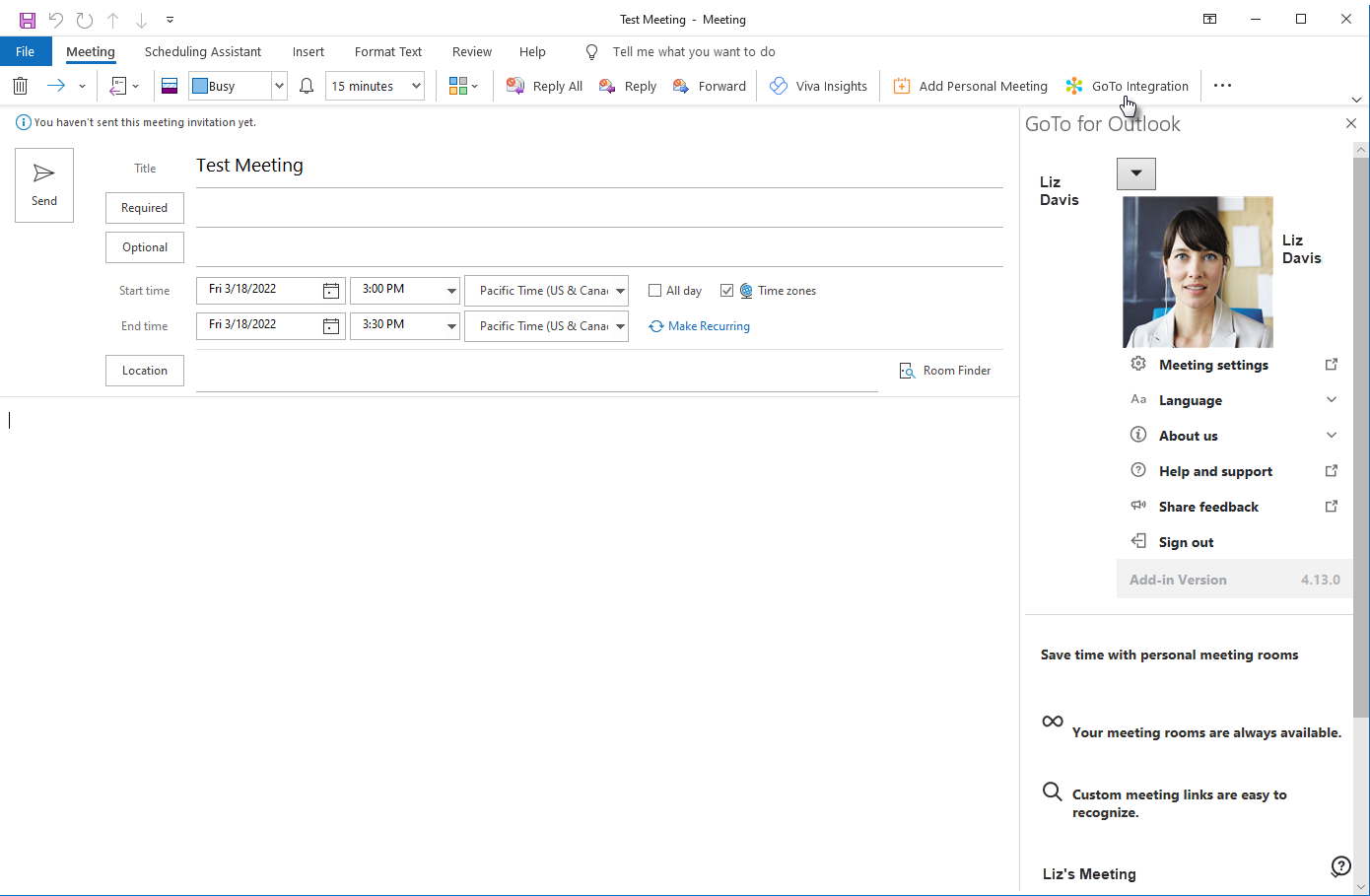Enable the All day checkbox

coord(654,291)
